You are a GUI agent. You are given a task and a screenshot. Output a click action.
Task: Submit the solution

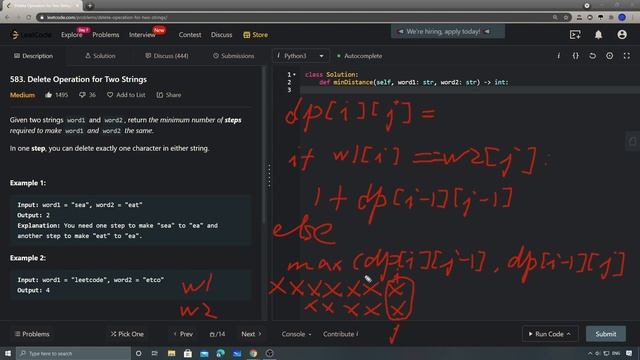tap(606, 334)
